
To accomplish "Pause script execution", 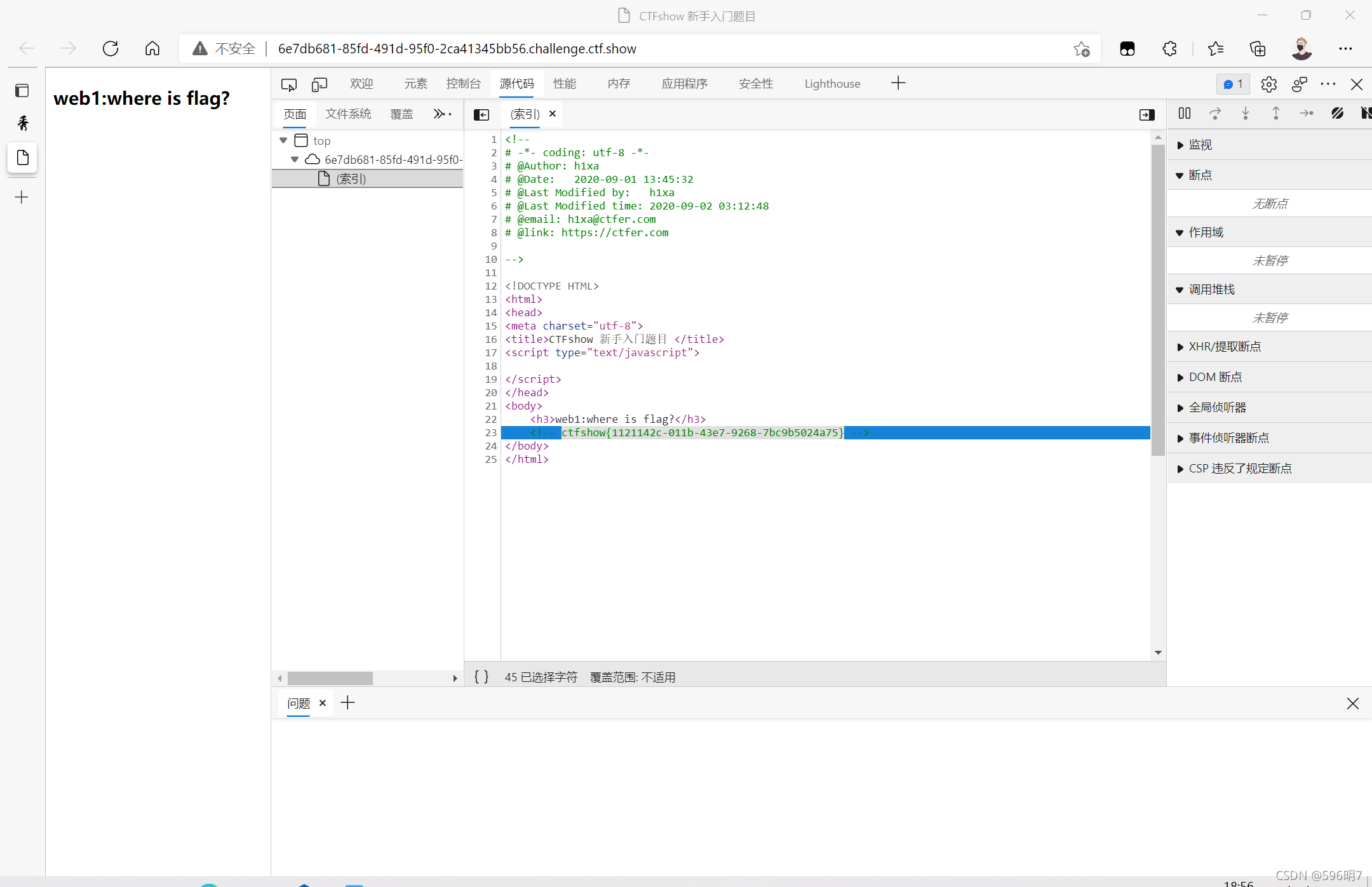I will pyautogui.click(x=1185, y=113).
